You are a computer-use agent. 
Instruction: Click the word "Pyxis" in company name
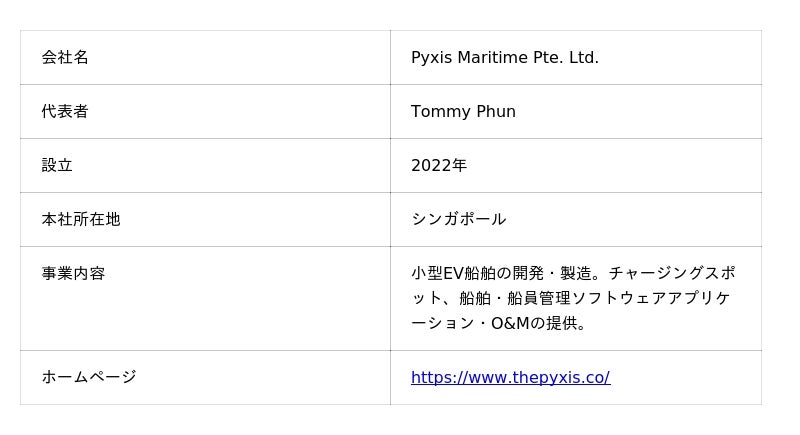pyautogui.click(x=431, y=57)
